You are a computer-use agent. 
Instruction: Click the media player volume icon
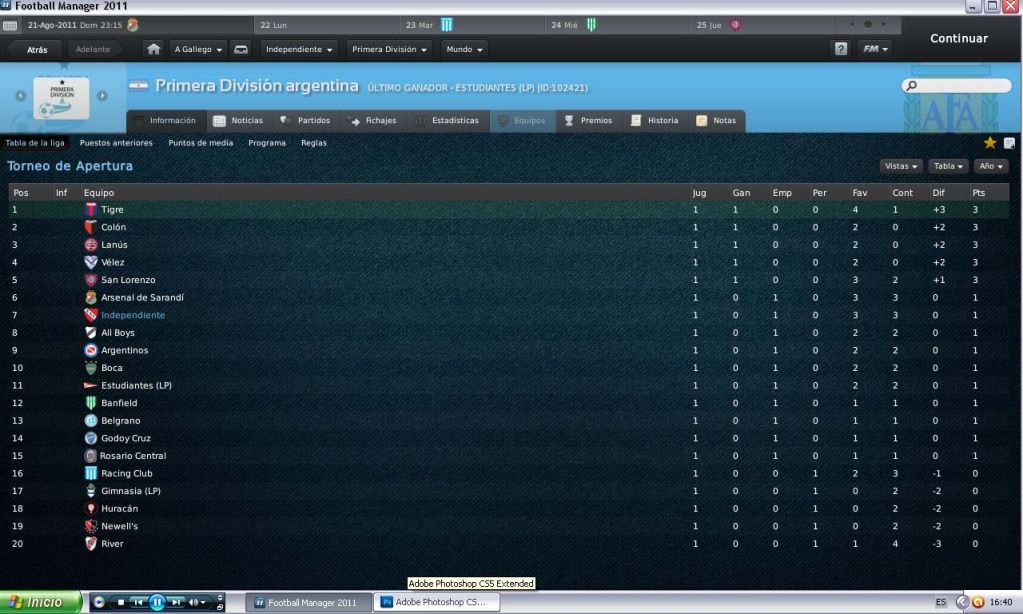[193, 602]
